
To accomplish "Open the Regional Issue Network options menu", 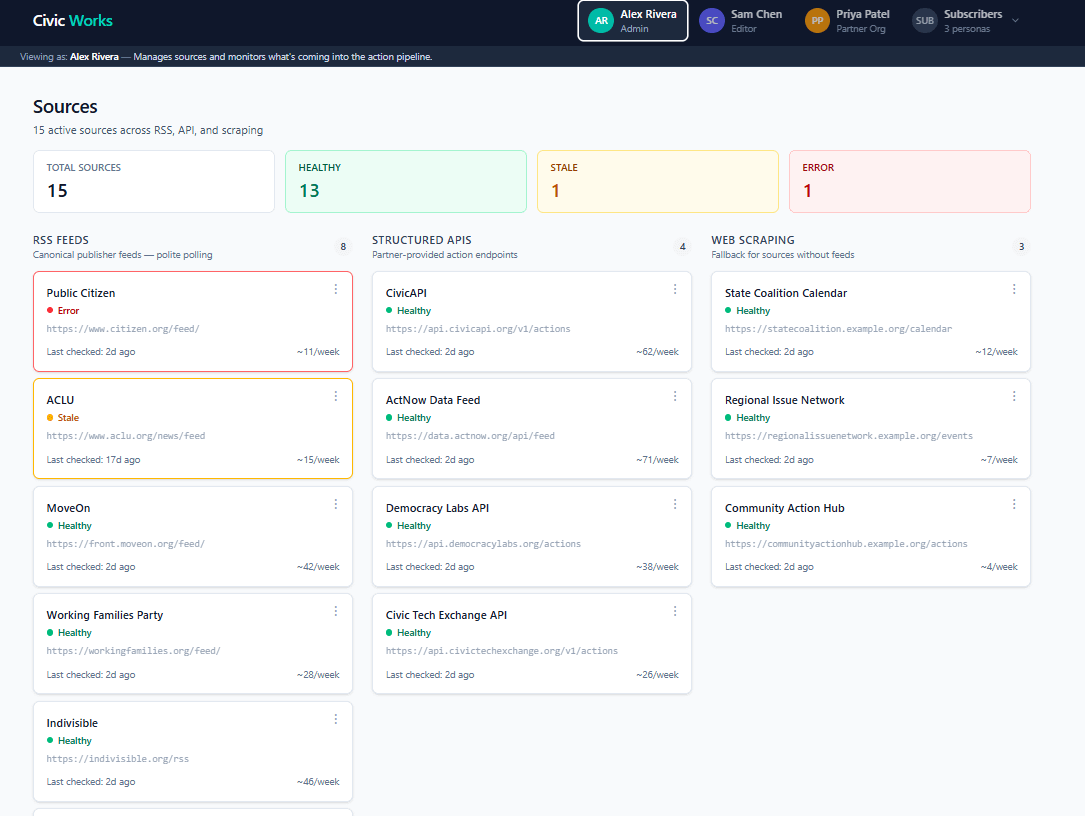I will pyautogui.click(x=1014, y=396).
